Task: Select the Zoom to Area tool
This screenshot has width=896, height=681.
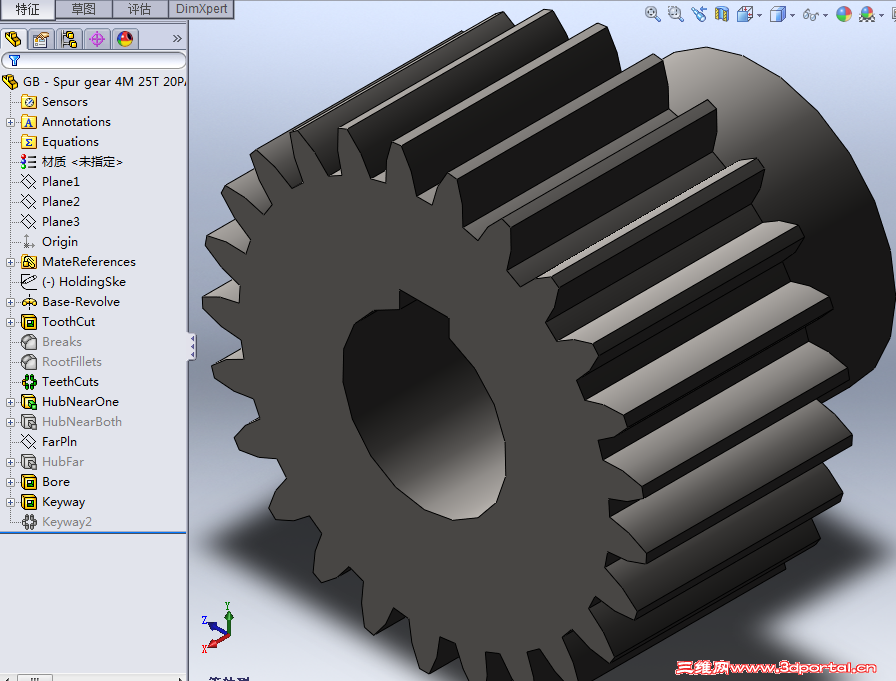Action: [675, 14]
